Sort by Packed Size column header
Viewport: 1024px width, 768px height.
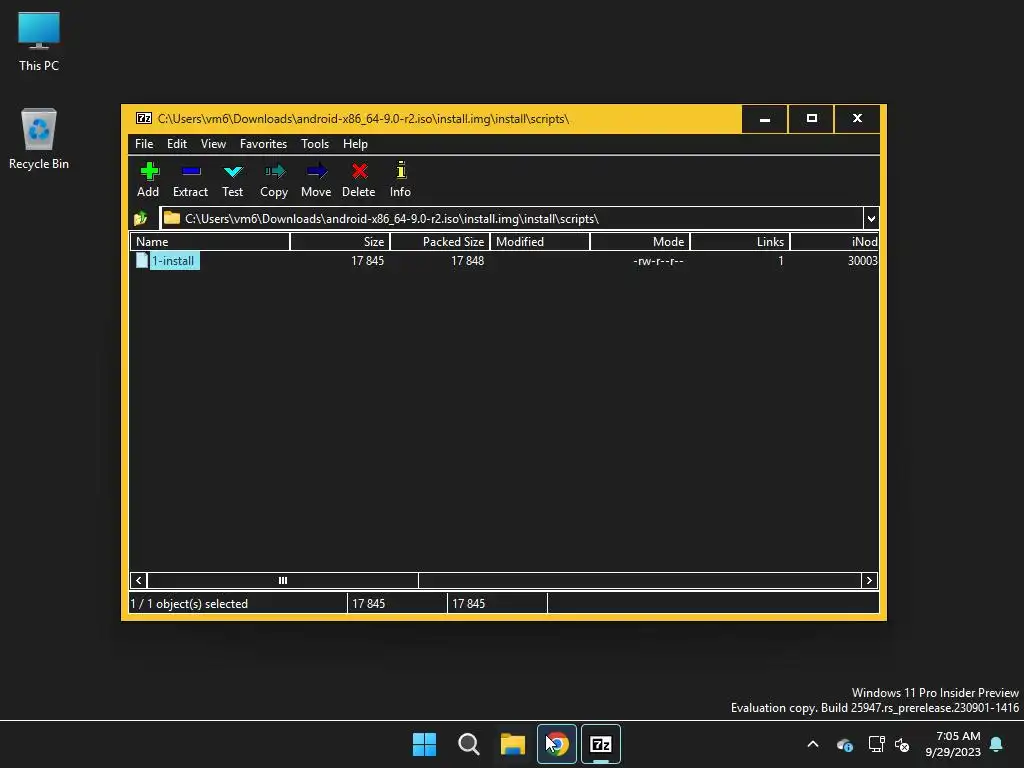[x=440, y=242]
